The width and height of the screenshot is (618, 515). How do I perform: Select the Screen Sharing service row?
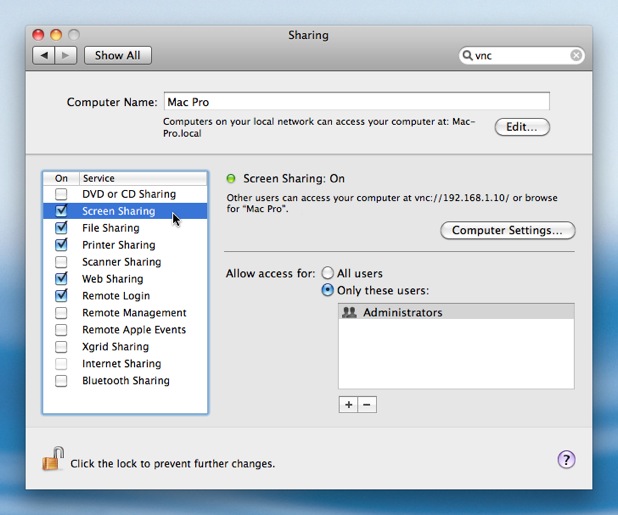125,211
